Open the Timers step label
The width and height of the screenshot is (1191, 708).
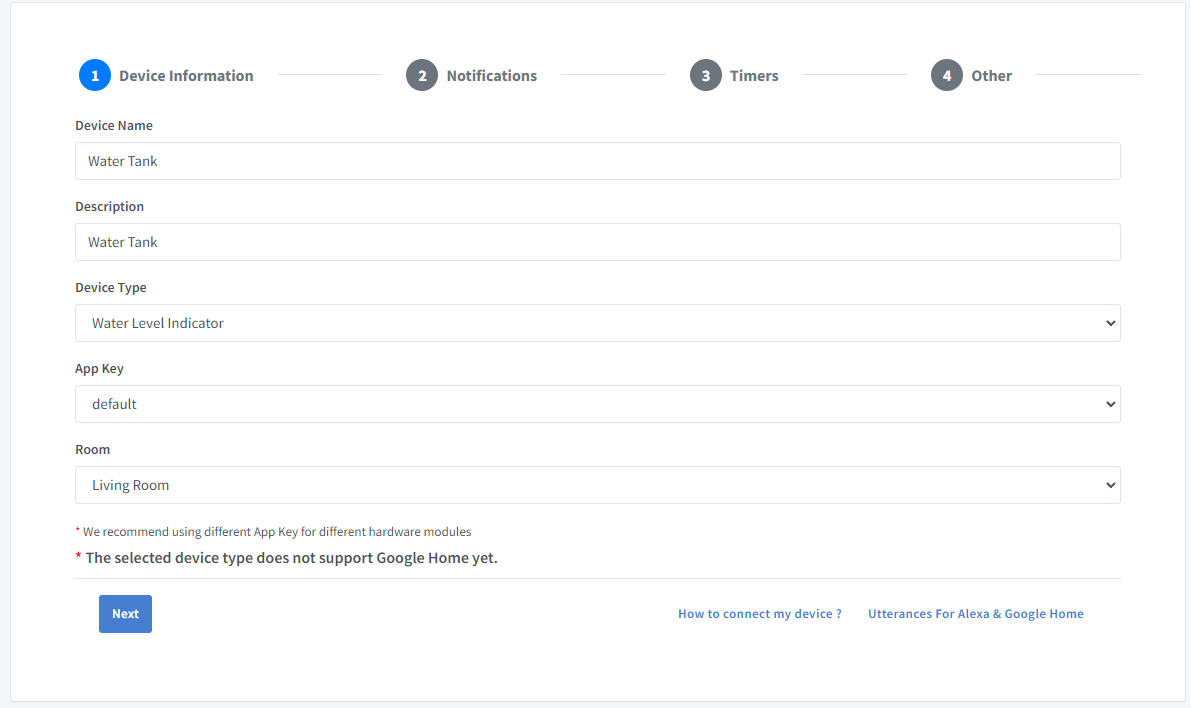[x=754, y=76]
